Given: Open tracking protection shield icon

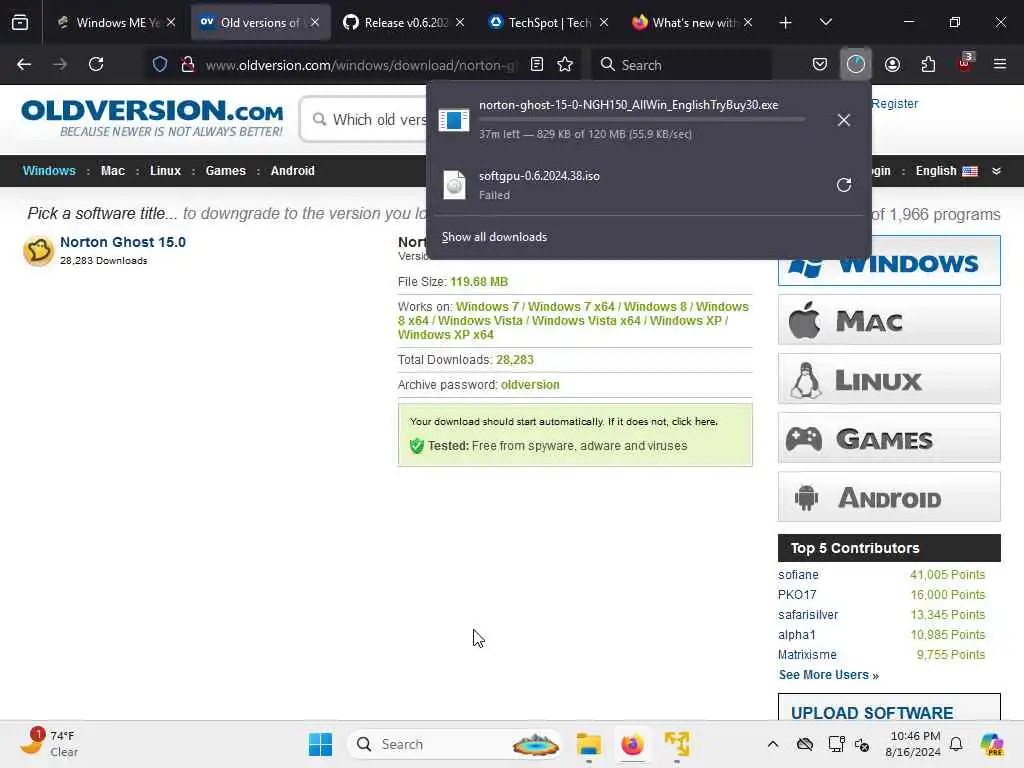Looking at the screenshot, I should (160, 64).
